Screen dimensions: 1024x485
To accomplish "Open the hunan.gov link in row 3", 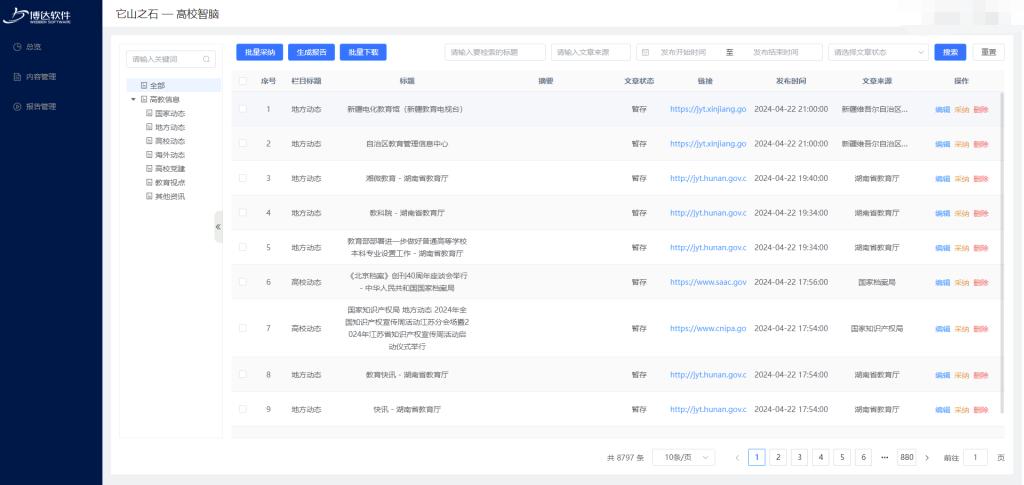I will [x=708, y=178].
